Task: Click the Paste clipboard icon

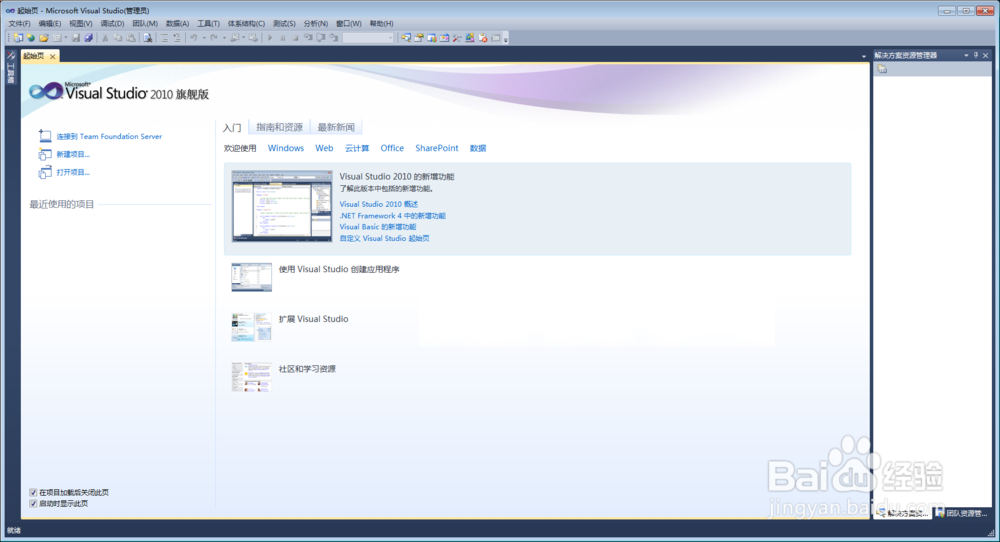Action: [131, 38]
